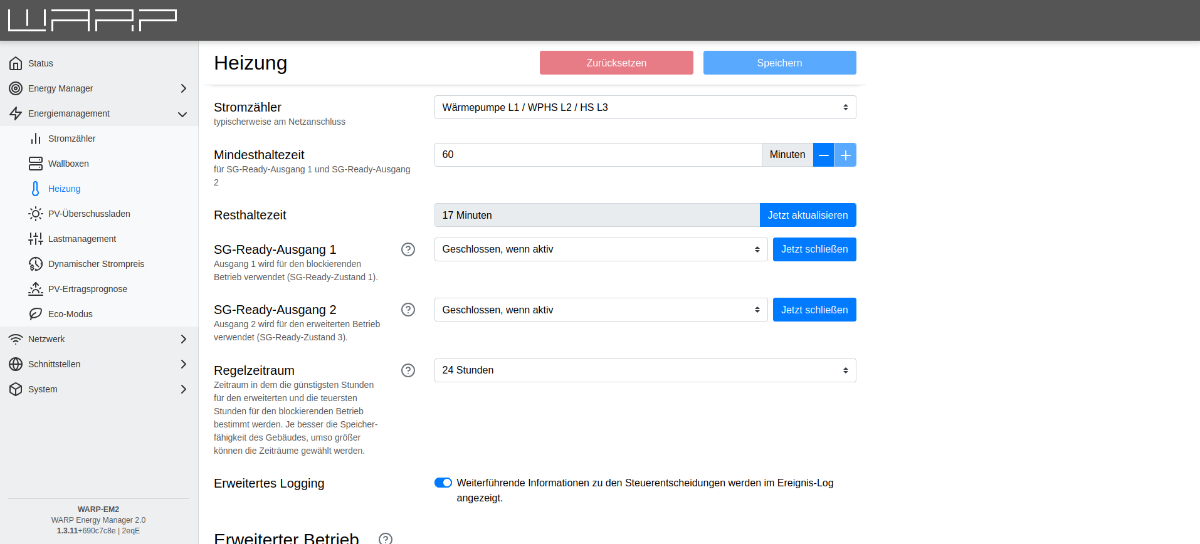1200x544 pixels.
Task: Go to Eco-Modus leaf icon entry
Action: pos(70,314)
